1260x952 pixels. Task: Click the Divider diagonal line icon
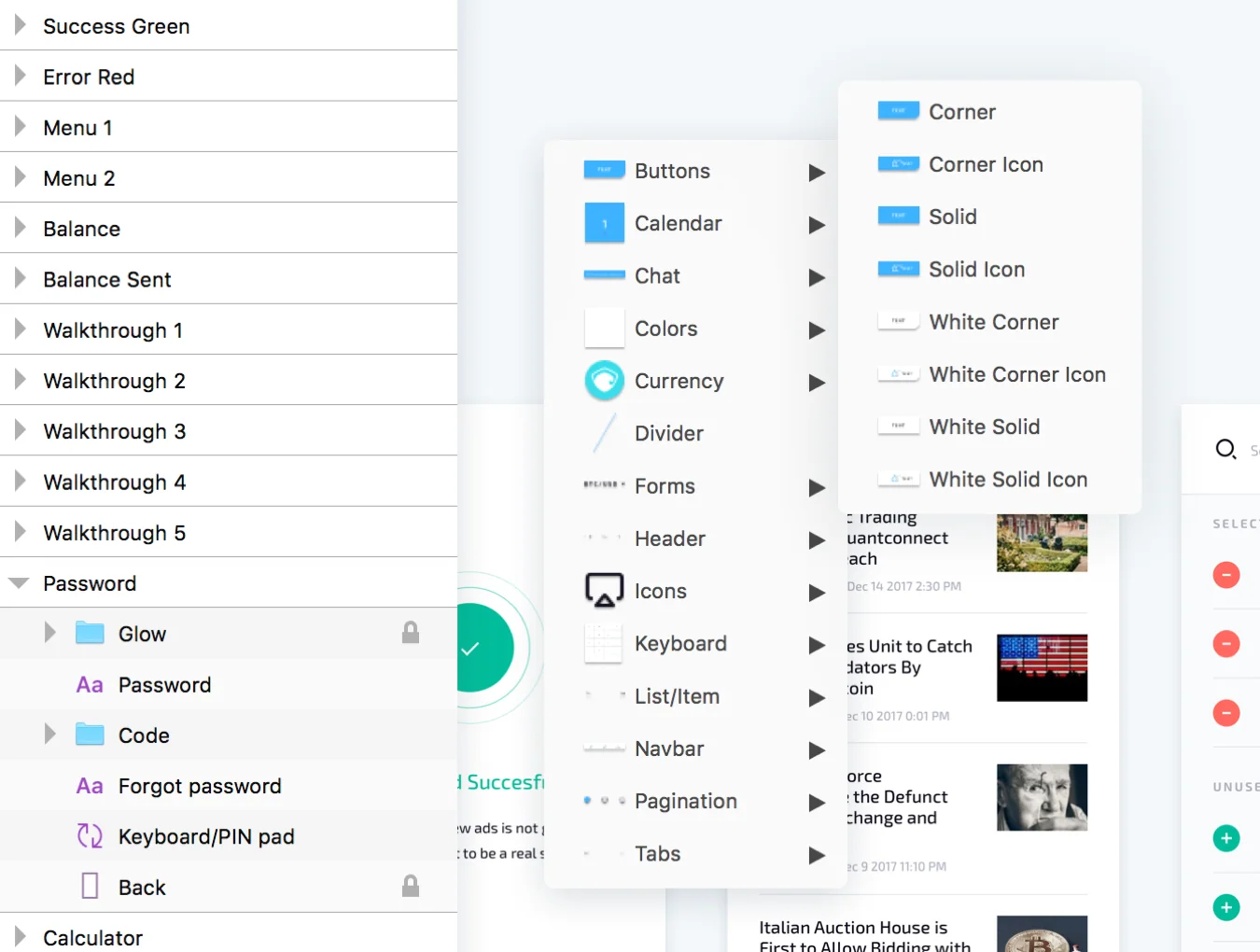pyautogui.click(x=604, y=433)
